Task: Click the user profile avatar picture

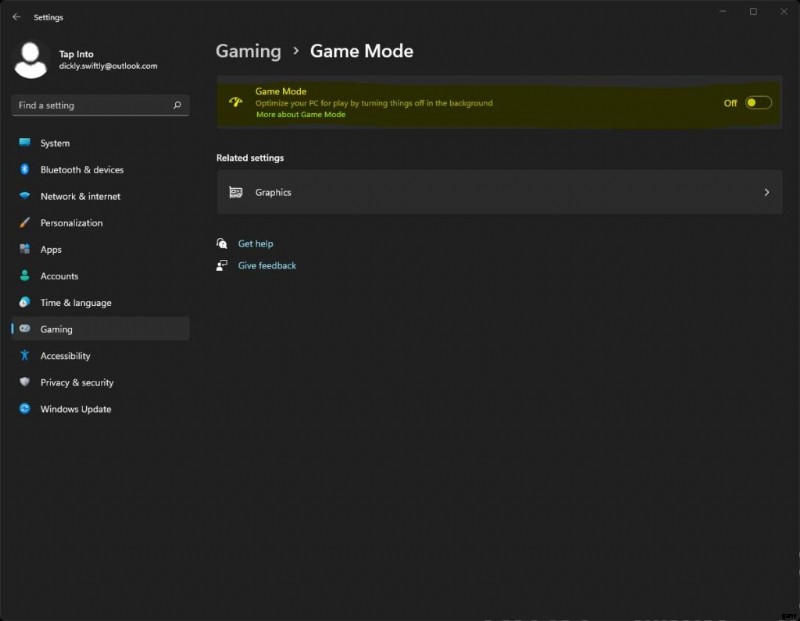Action: click(x=31, y=60)
